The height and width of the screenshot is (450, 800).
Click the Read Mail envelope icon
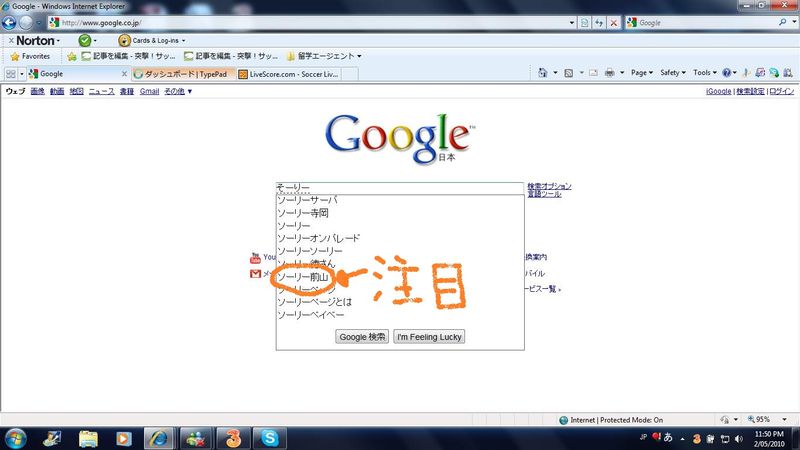click(593, 73)
